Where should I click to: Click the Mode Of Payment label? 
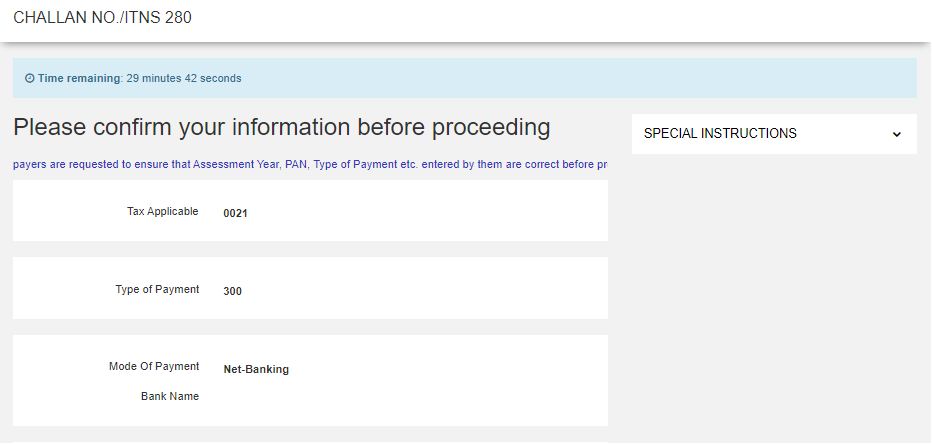tap(154, 366)
